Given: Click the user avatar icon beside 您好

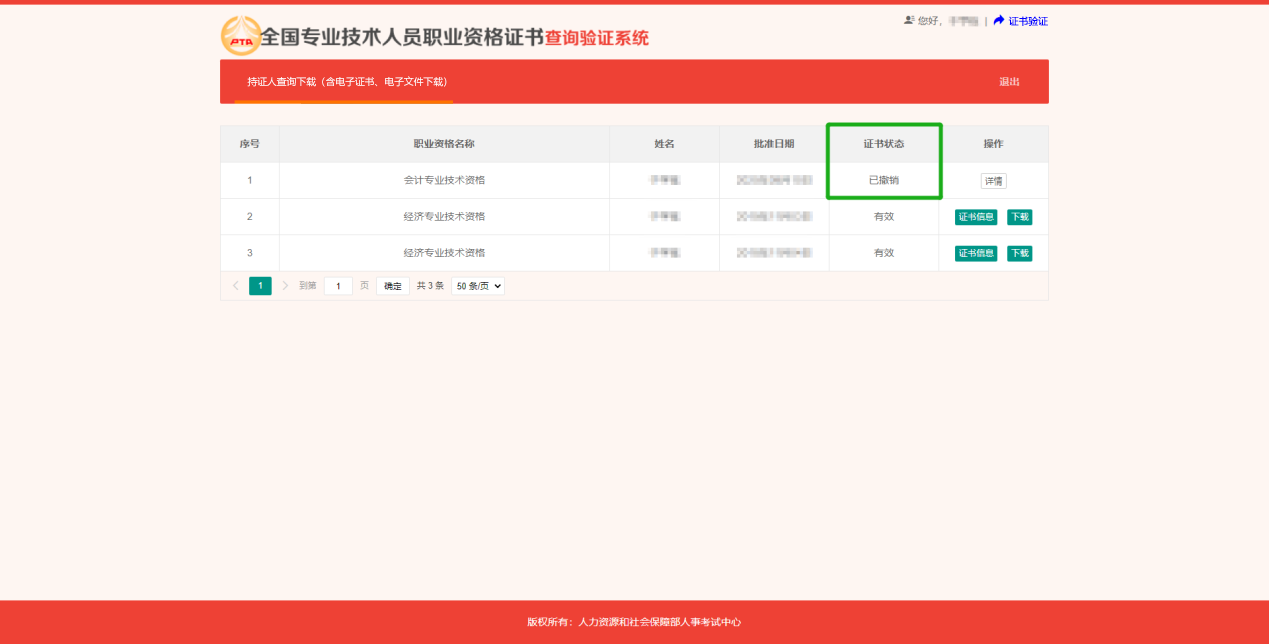Looking at the screenshot, I should 909,20.
